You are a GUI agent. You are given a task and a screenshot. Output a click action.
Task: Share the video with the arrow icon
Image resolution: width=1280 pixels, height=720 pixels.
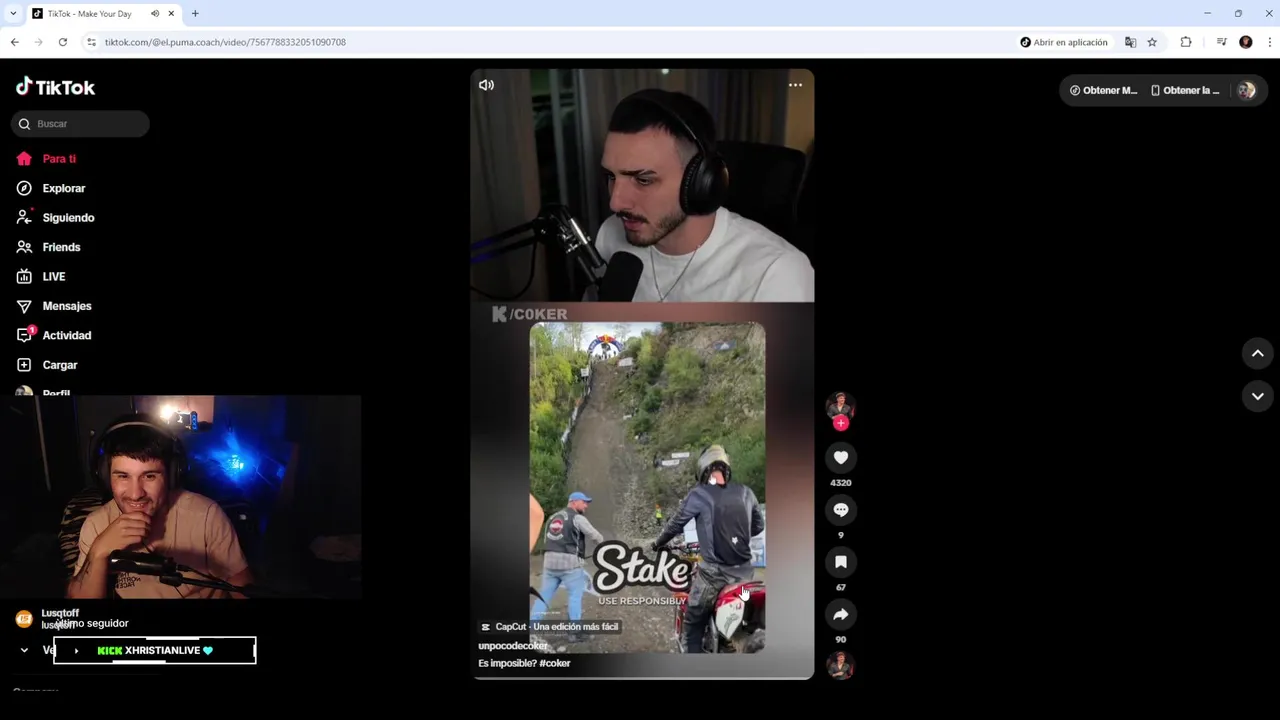pos(841,614)
